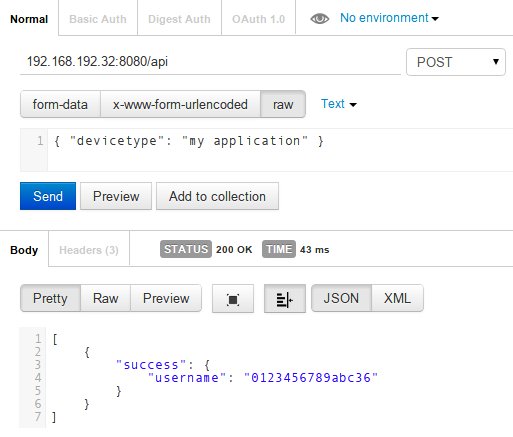
Task: Click the TIME label badge
Action: (279, 249)
